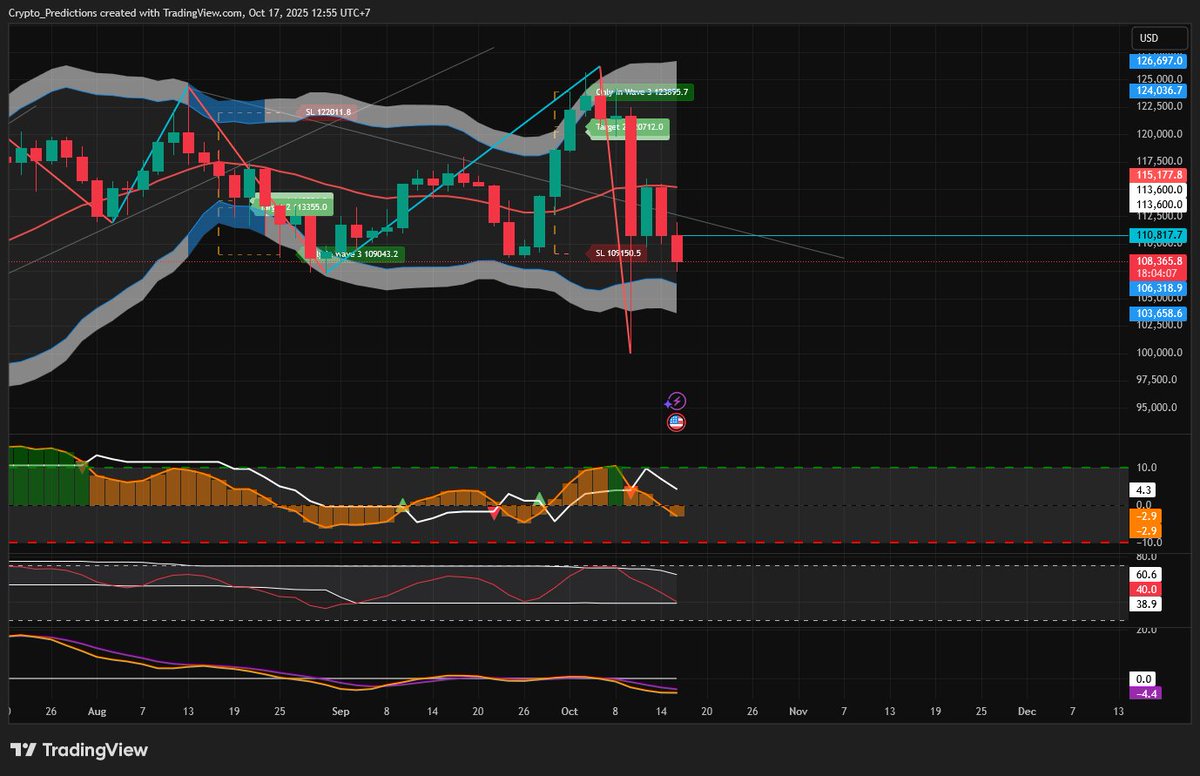1200x776 pixels.
Task: Click the TradingView logo
Action: [79, 750]
